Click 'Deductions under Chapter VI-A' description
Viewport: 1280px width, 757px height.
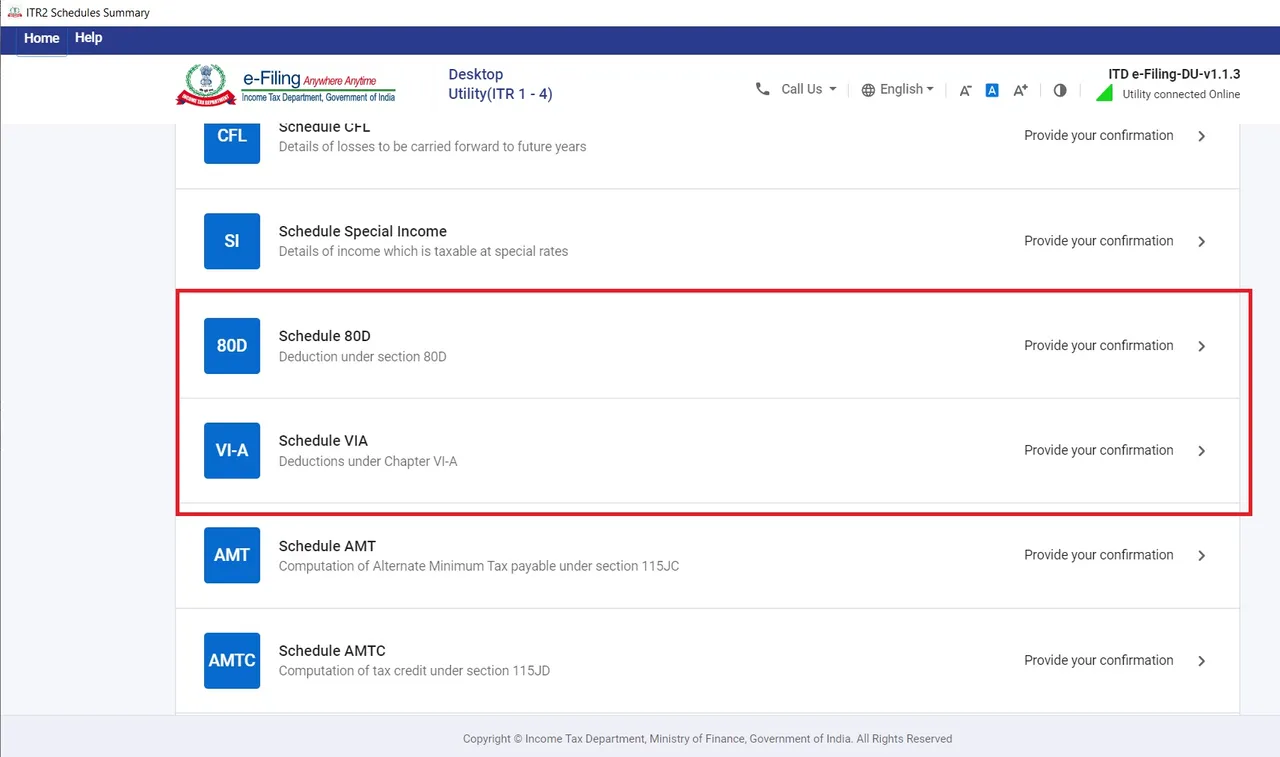(368, 462)
